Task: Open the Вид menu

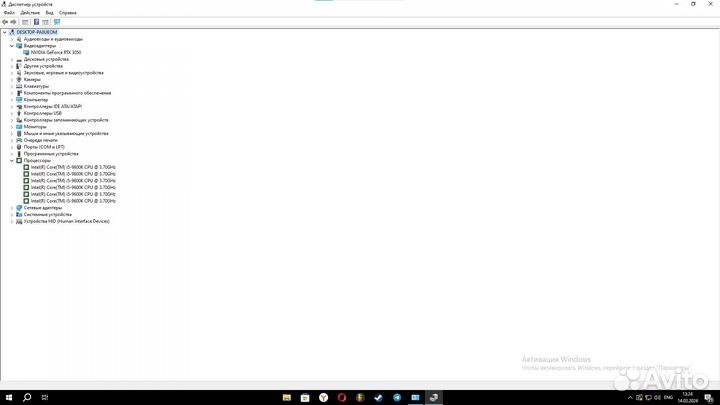Action: pyautogui.click(x=50, y=13)
